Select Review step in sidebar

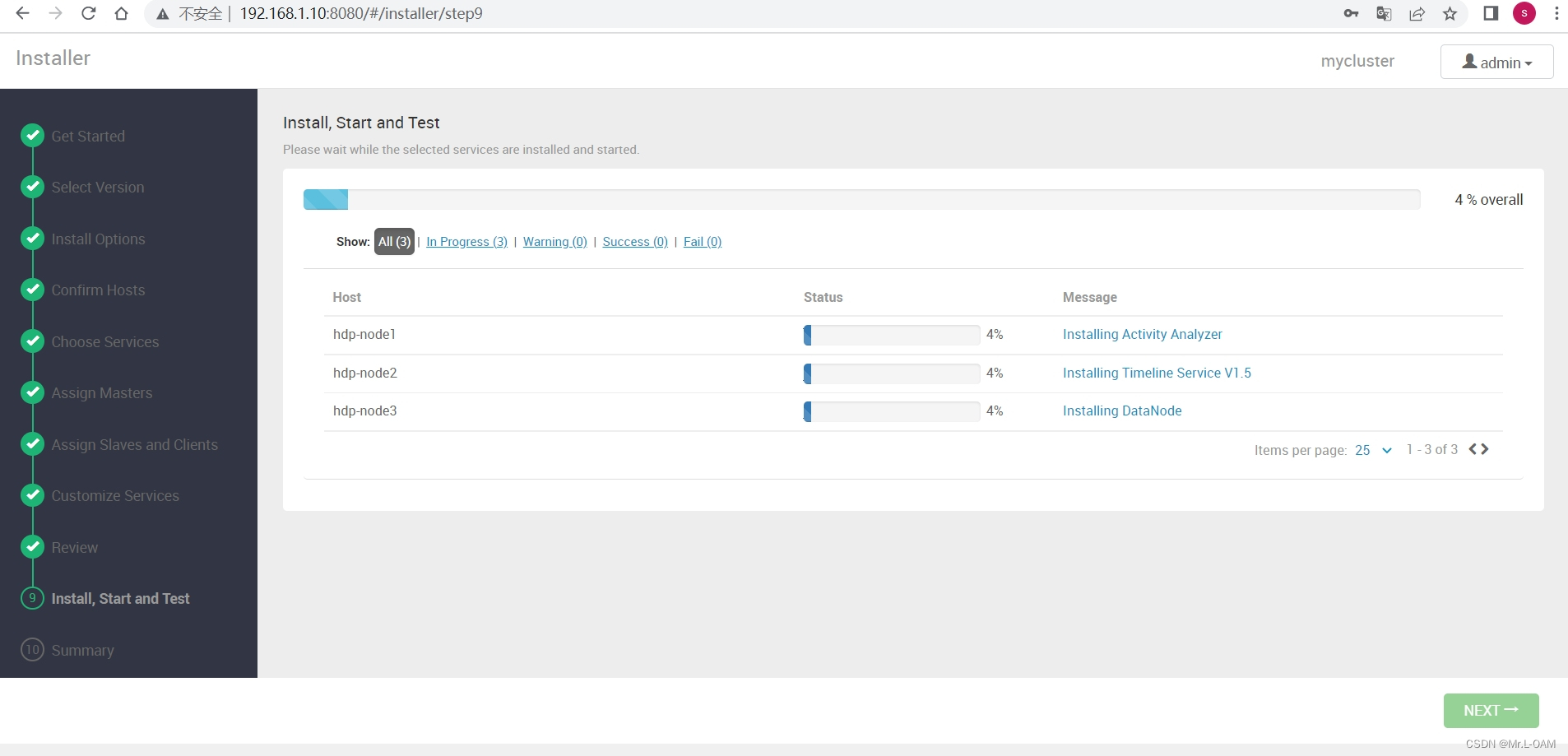75,547
